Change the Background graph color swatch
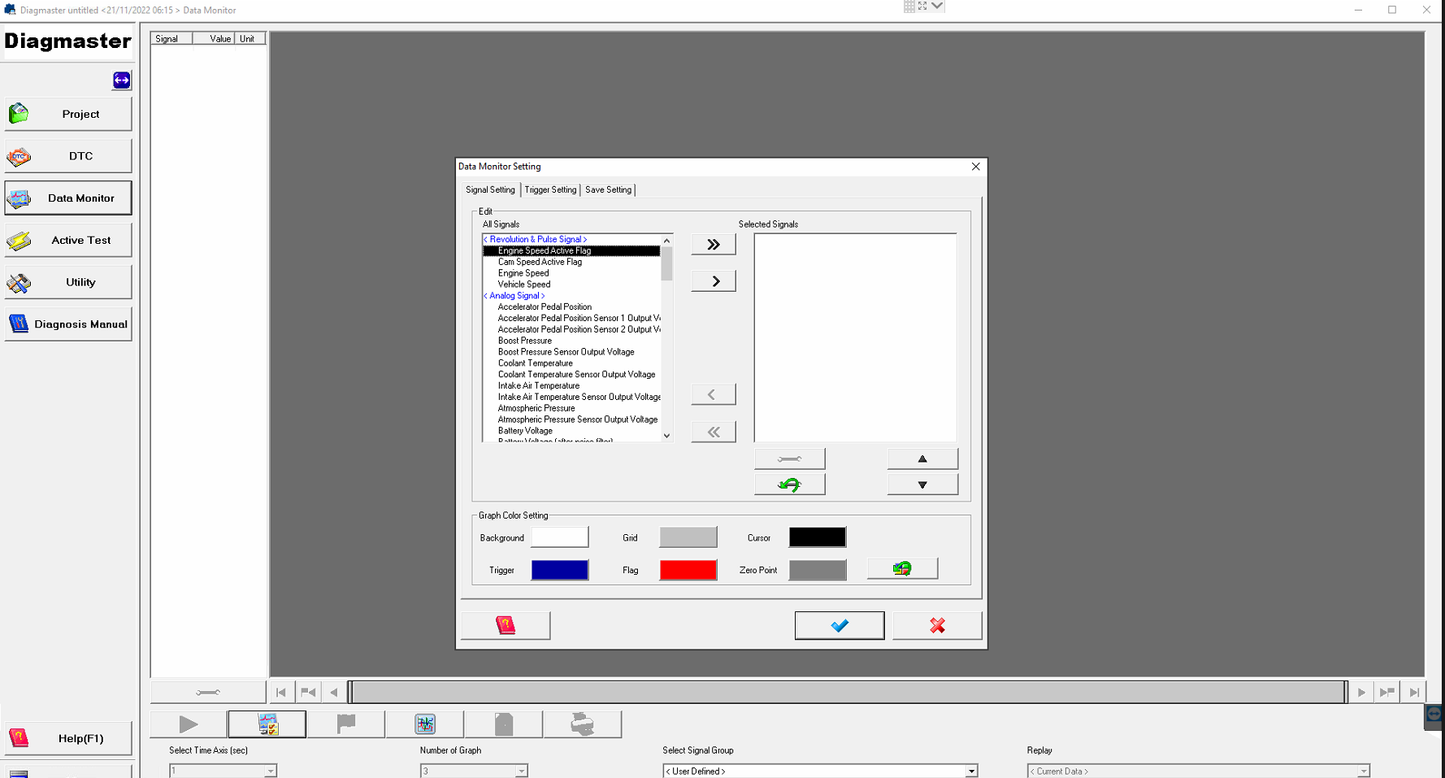 [560, 538]
